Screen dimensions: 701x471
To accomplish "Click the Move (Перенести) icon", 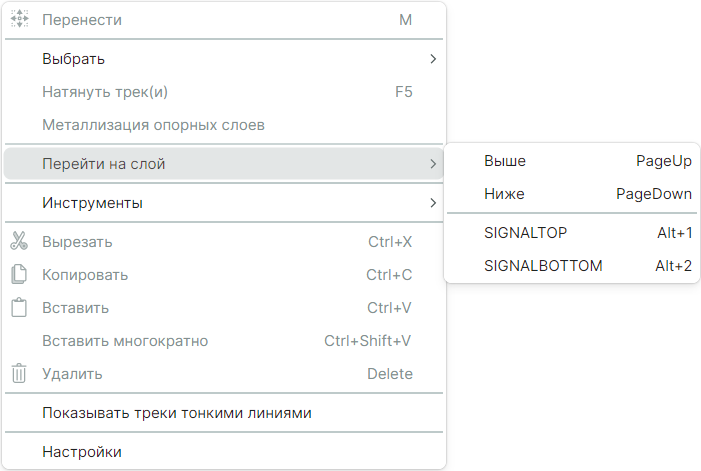I will (x=19, y=20).
